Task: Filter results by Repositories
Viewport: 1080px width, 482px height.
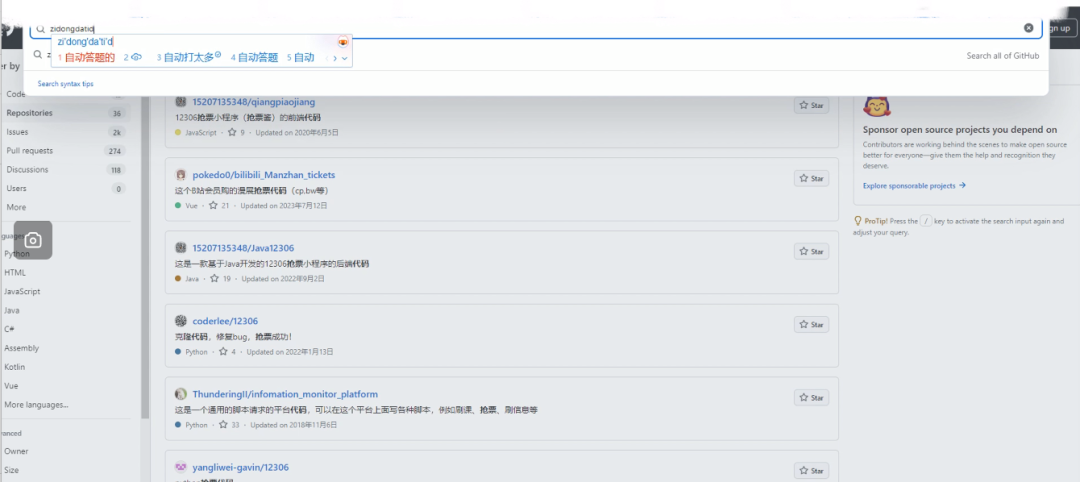Action: (65, 113)
